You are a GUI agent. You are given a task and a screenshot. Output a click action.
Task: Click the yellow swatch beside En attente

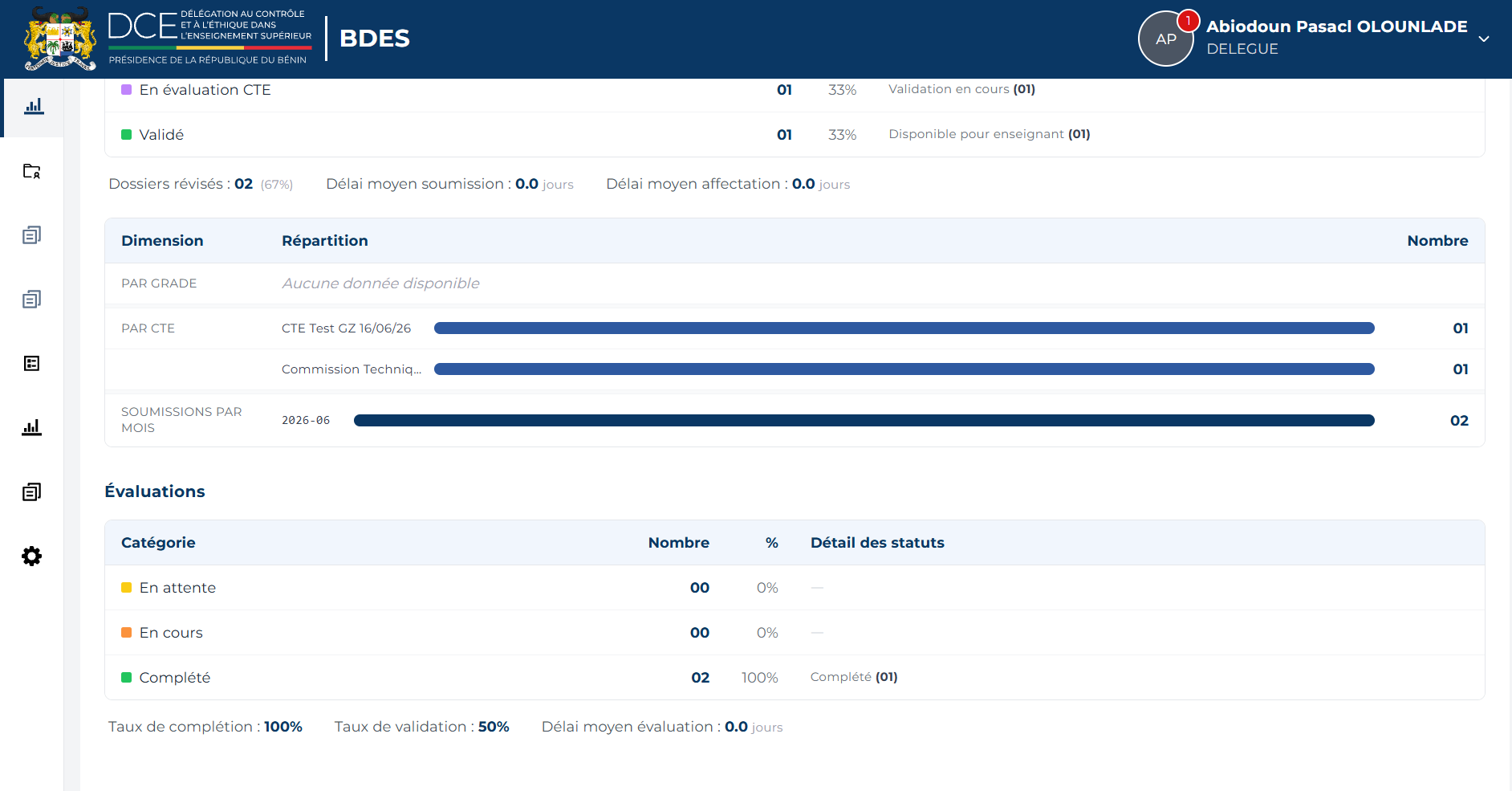[x=126, y=588]
